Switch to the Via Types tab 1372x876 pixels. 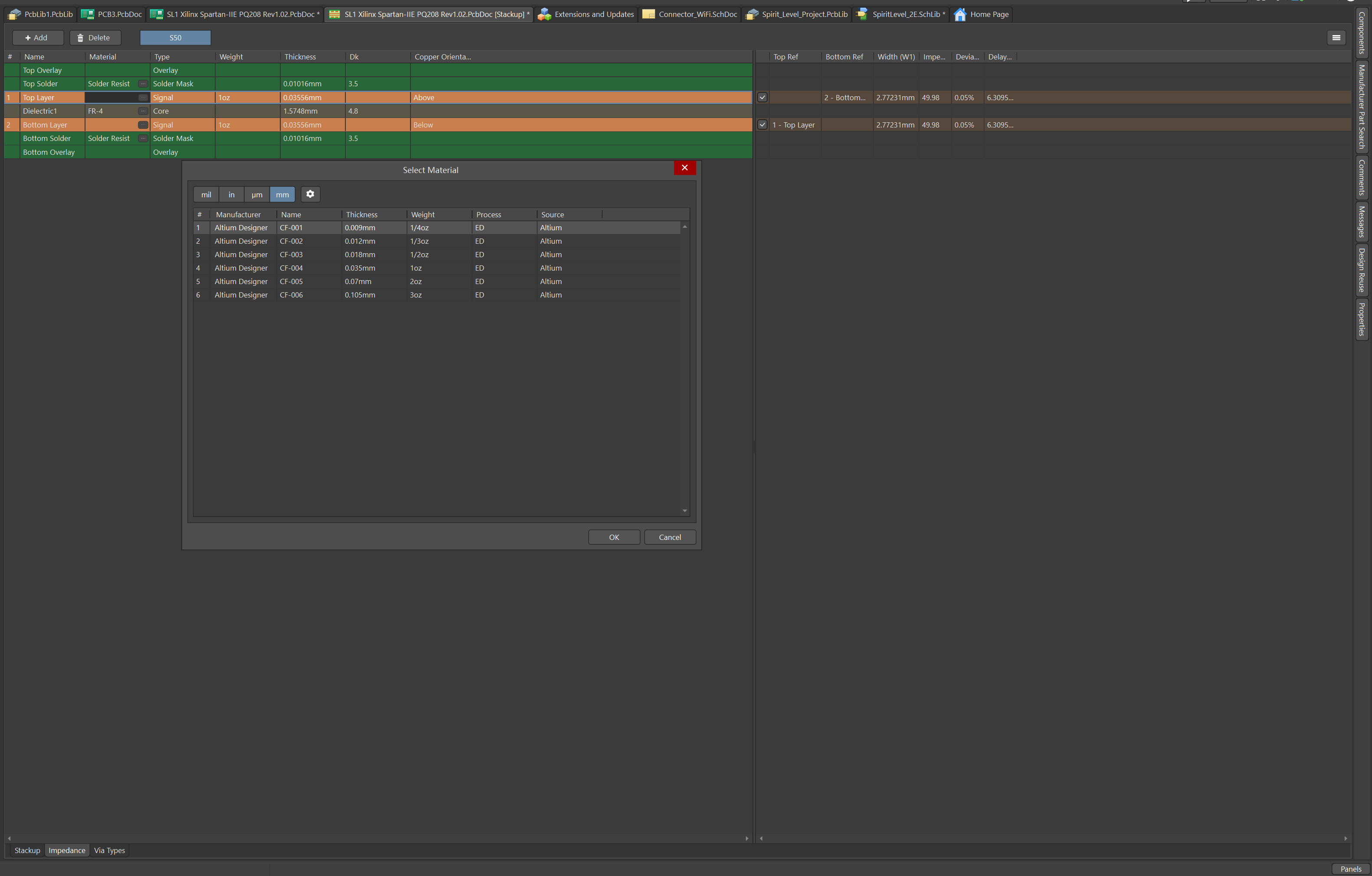(109, 850)
